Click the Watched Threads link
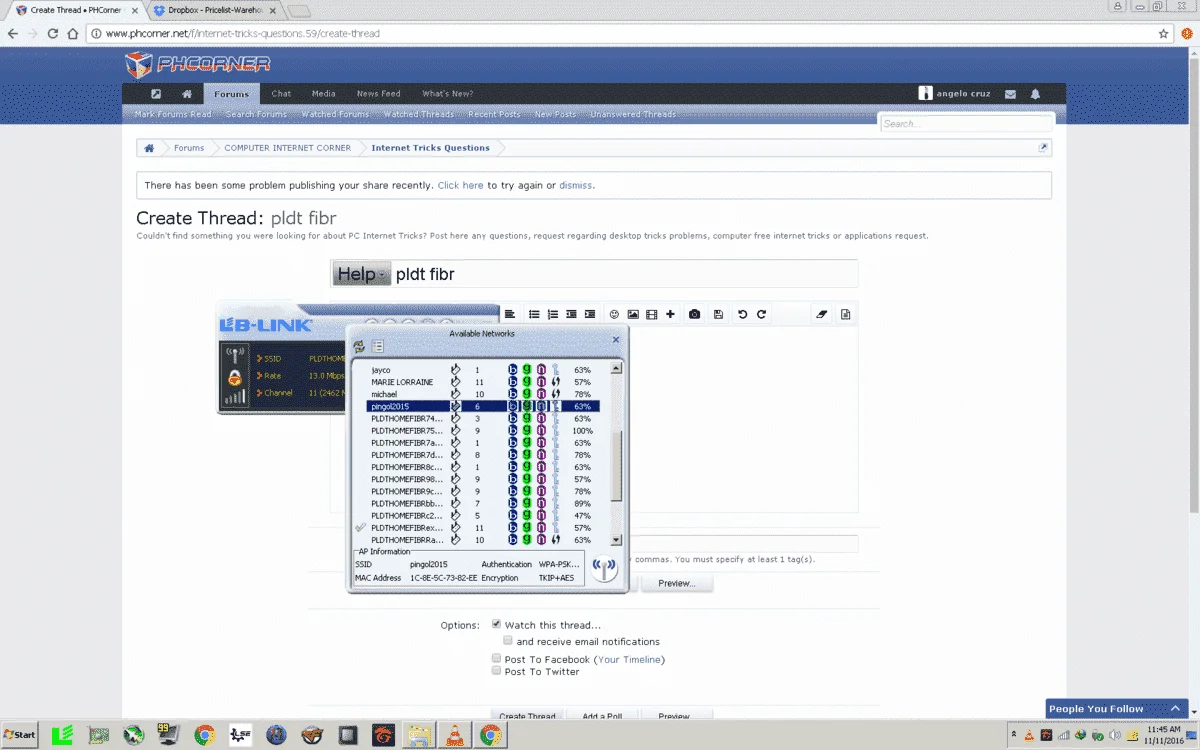The image size is (1200, 750). 419,115
